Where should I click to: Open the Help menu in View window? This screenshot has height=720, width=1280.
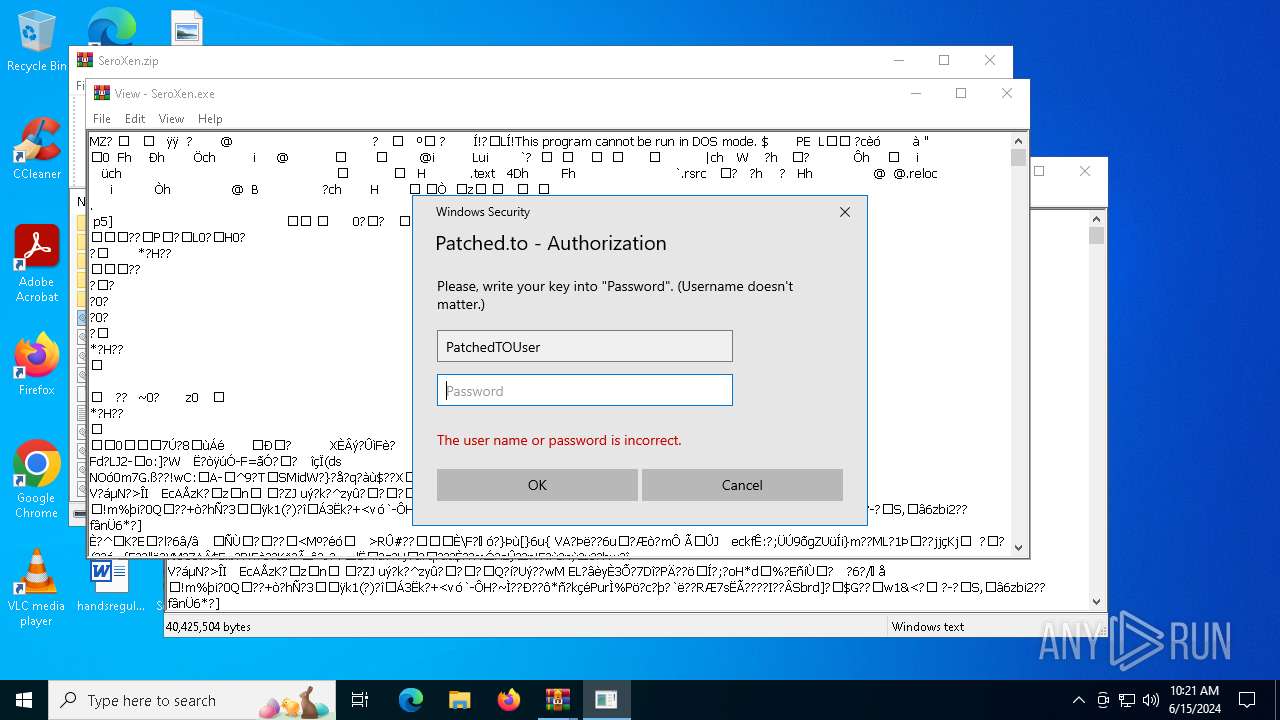click(210, 118)
